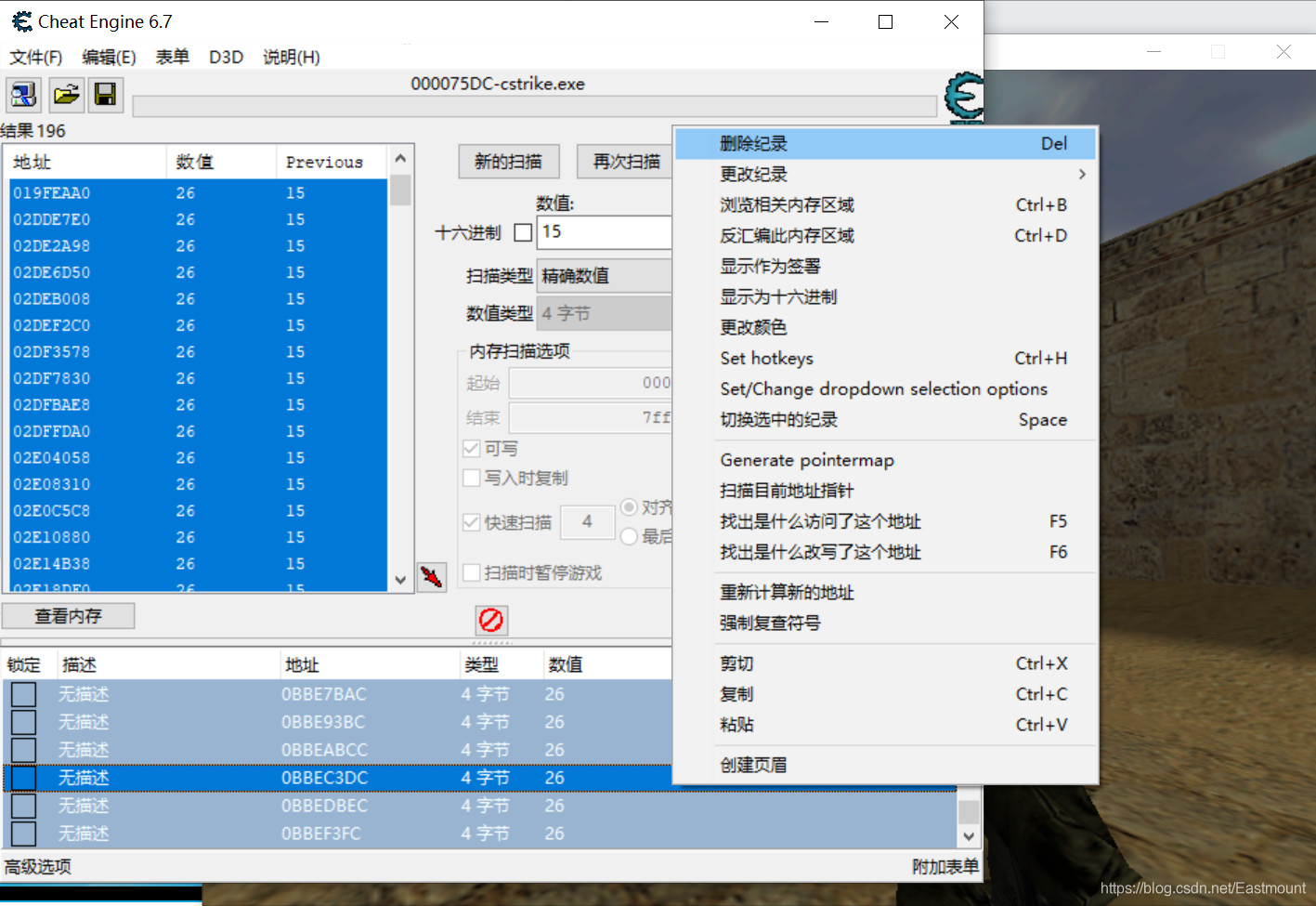Open the 扫描类型 scan type dropdown
1316x906 pixels.
pos(605,276)
